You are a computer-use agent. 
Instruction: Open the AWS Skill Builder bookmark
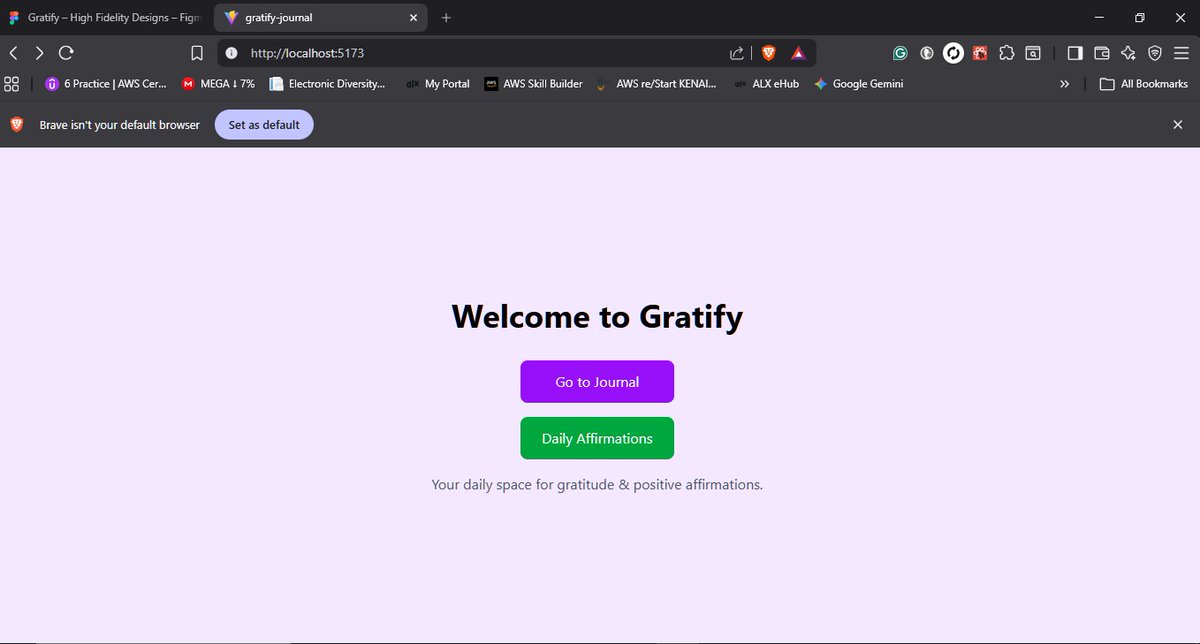tap(534, 84)
